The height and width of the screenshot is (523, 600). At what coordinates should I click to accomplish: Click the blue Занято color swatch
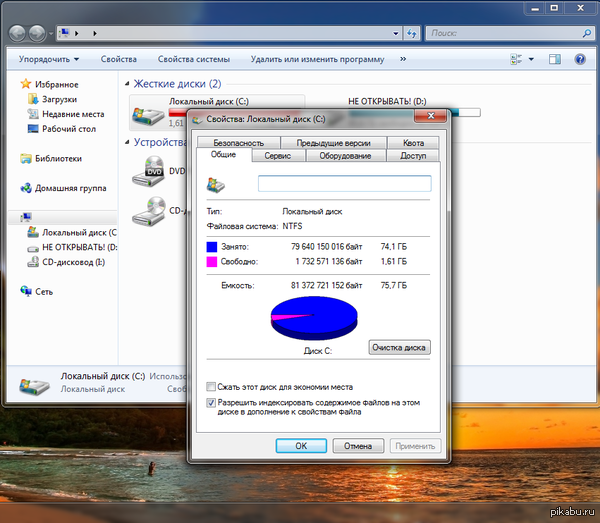[212, 247]
